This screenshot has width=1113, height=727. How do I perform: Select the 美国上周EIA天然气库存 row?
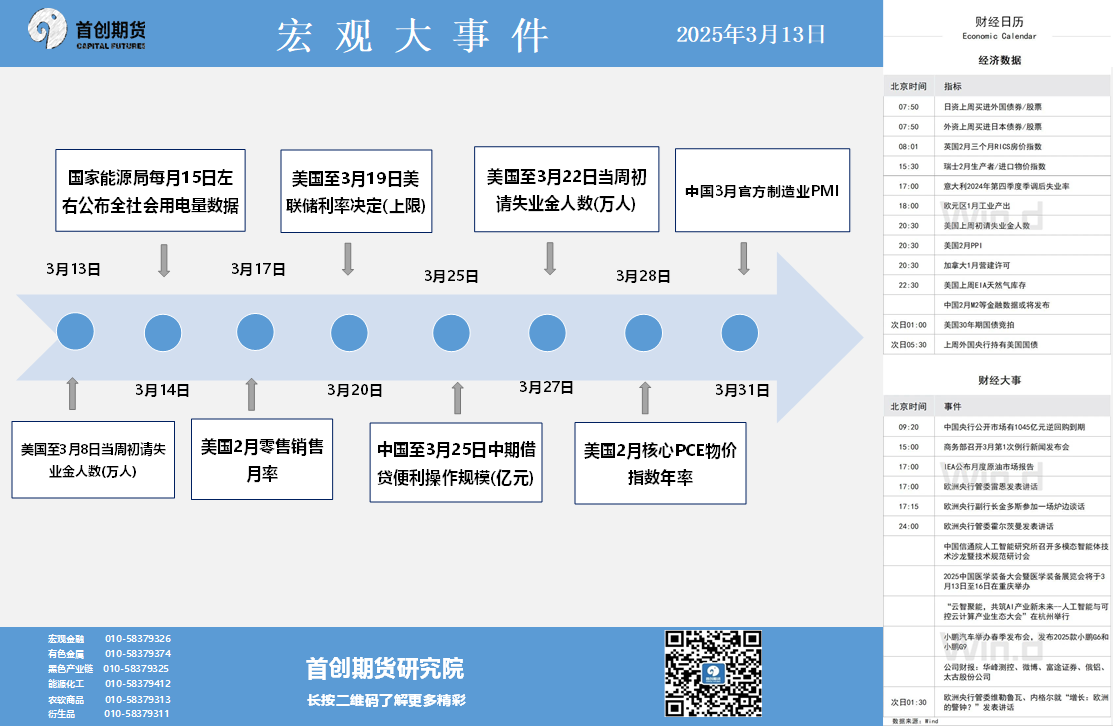[997, 285]
